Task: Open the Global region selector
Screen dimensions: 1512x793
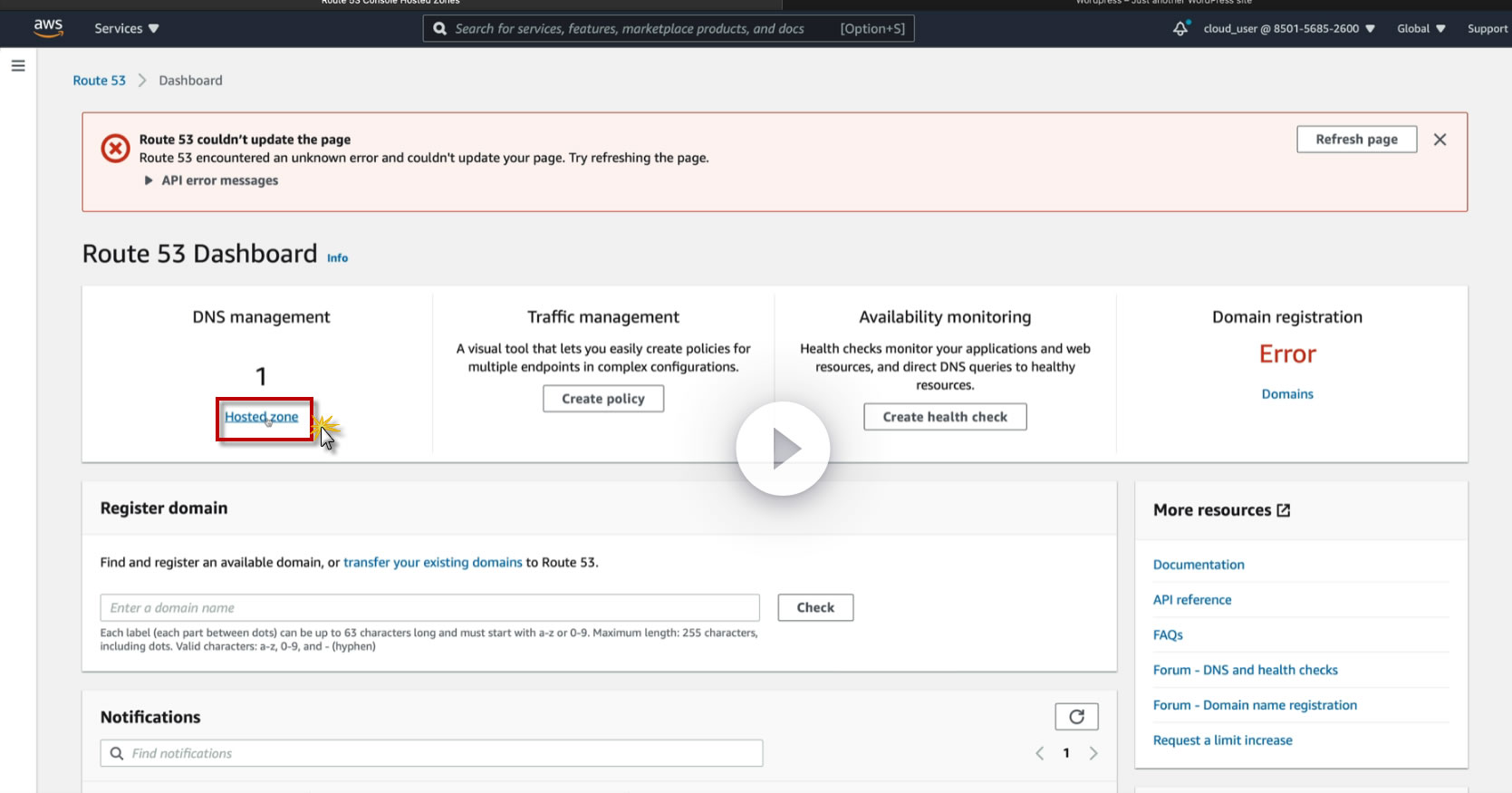Action: coord(1421,28)
